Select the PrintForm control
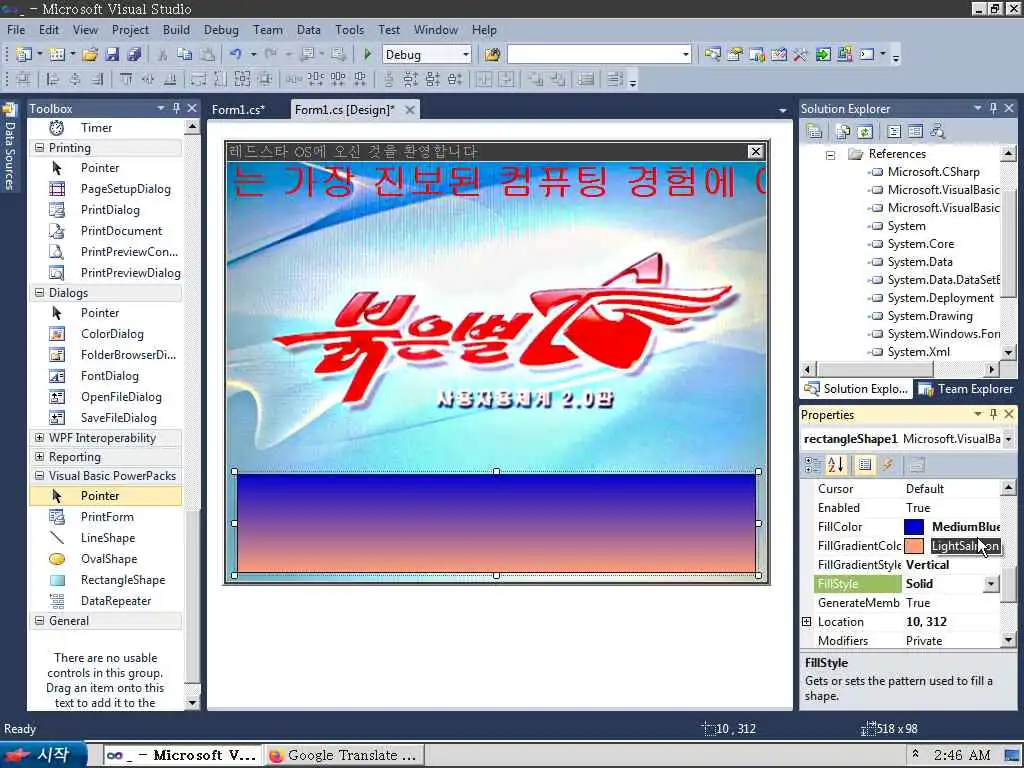This screenshot has height=768, width=1024. pos(107,517)
